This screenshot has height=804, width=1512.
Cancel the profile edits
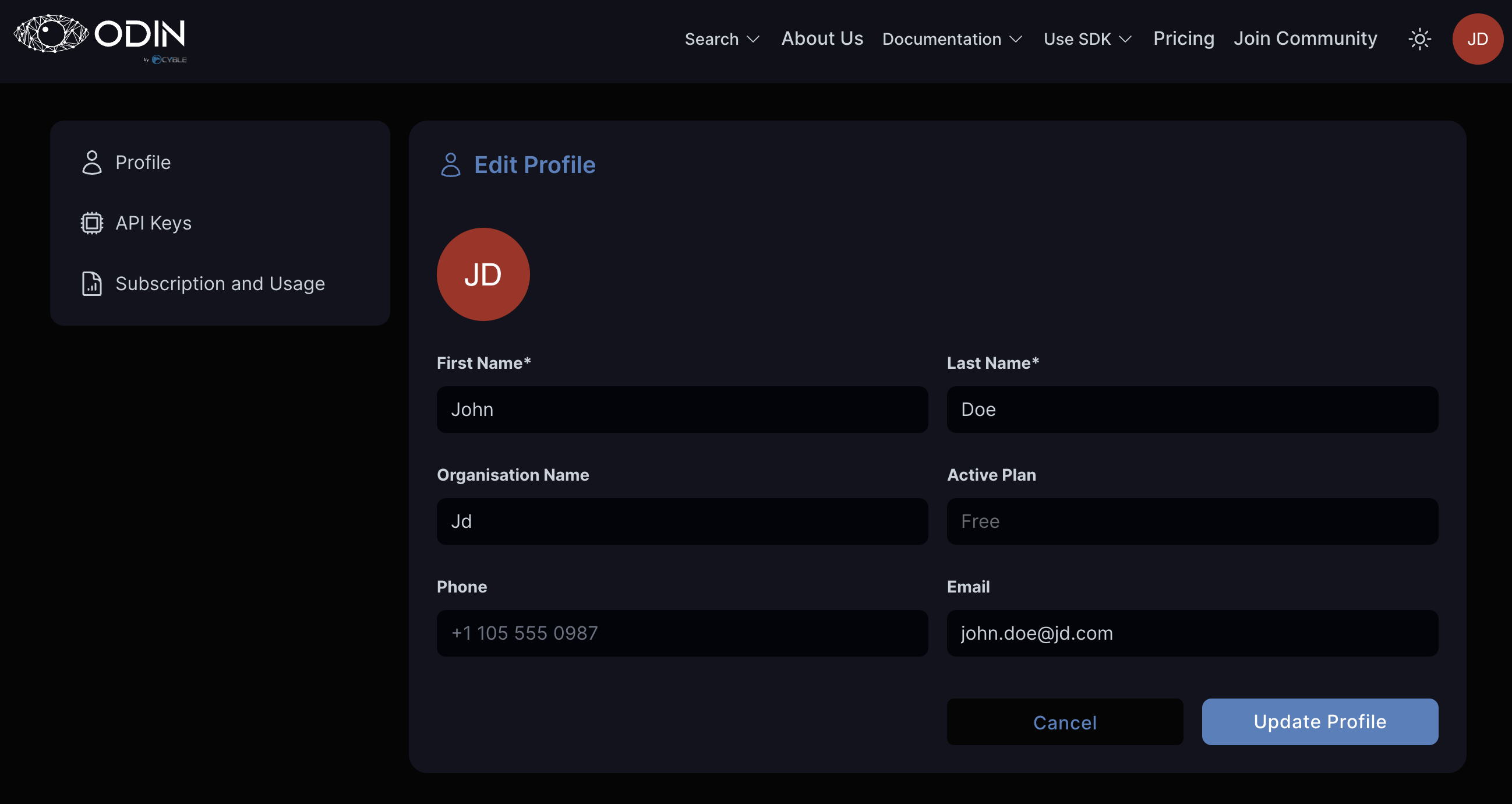tap(1065, 722)
